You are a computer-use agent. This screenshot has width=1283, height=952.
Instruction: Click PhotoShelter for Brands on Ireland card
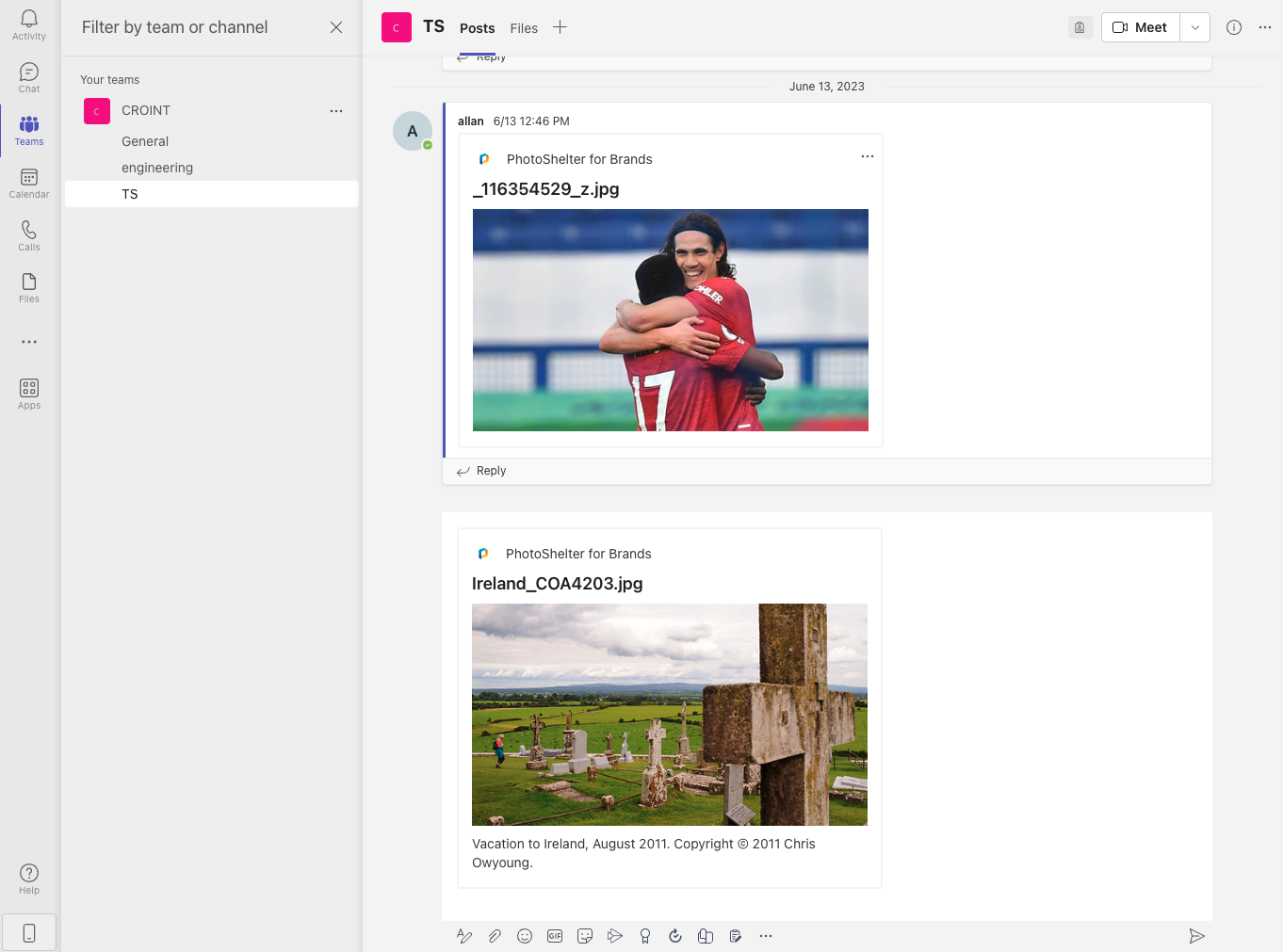click(x=578, y=554)
